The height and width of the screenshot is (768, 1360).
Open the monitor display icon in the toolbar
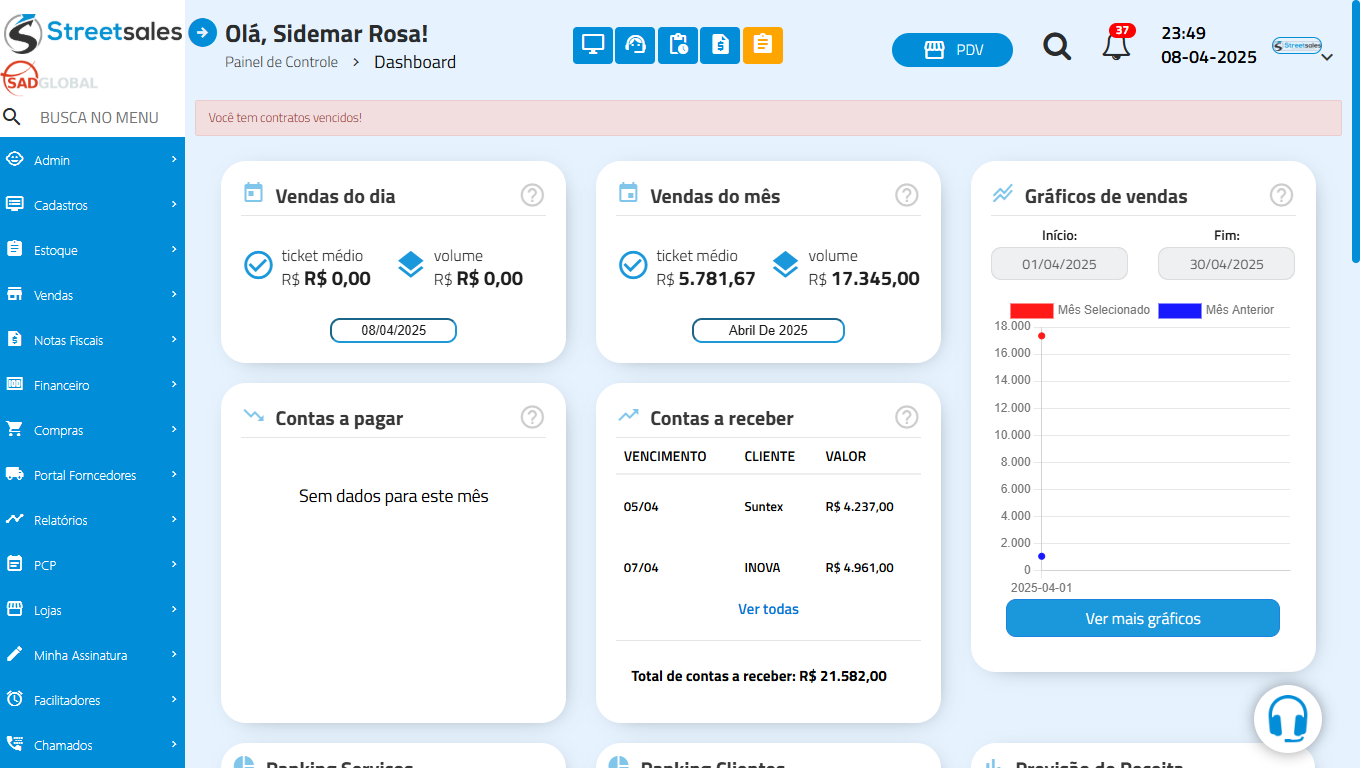tap(592, 45)
